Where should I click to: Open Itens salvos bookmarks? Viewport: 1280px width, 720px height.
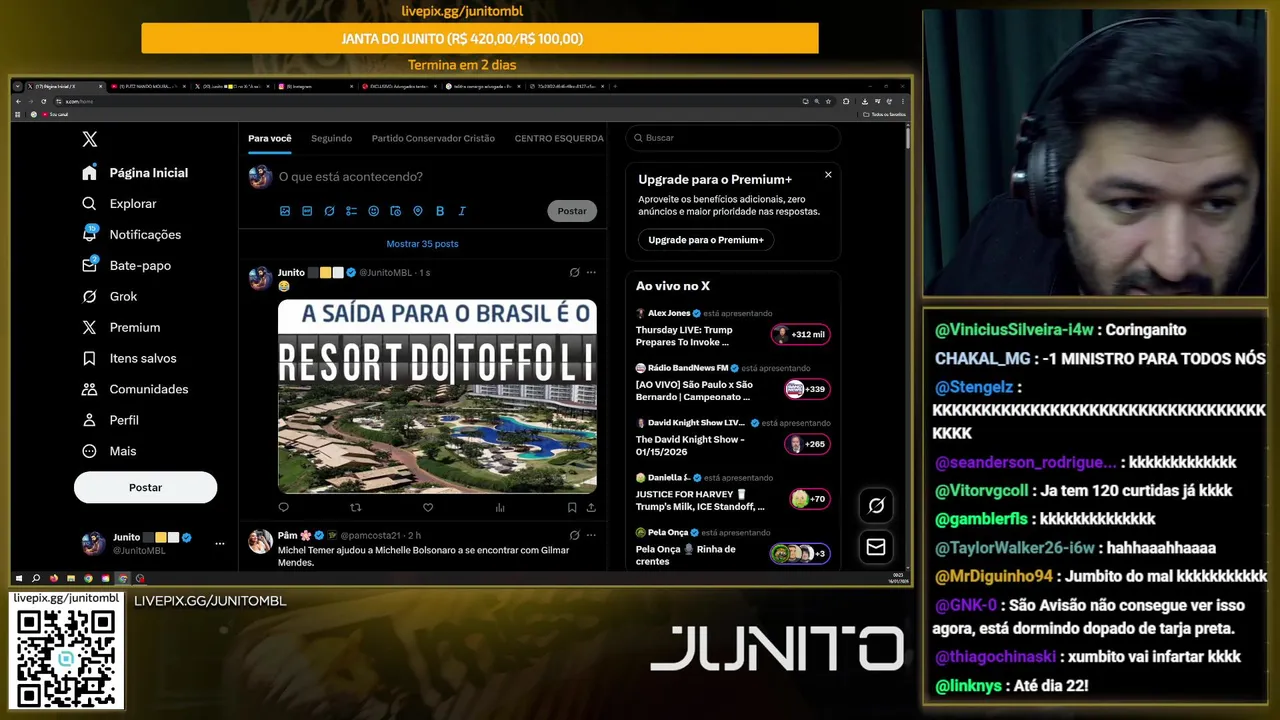coord(129,359)
